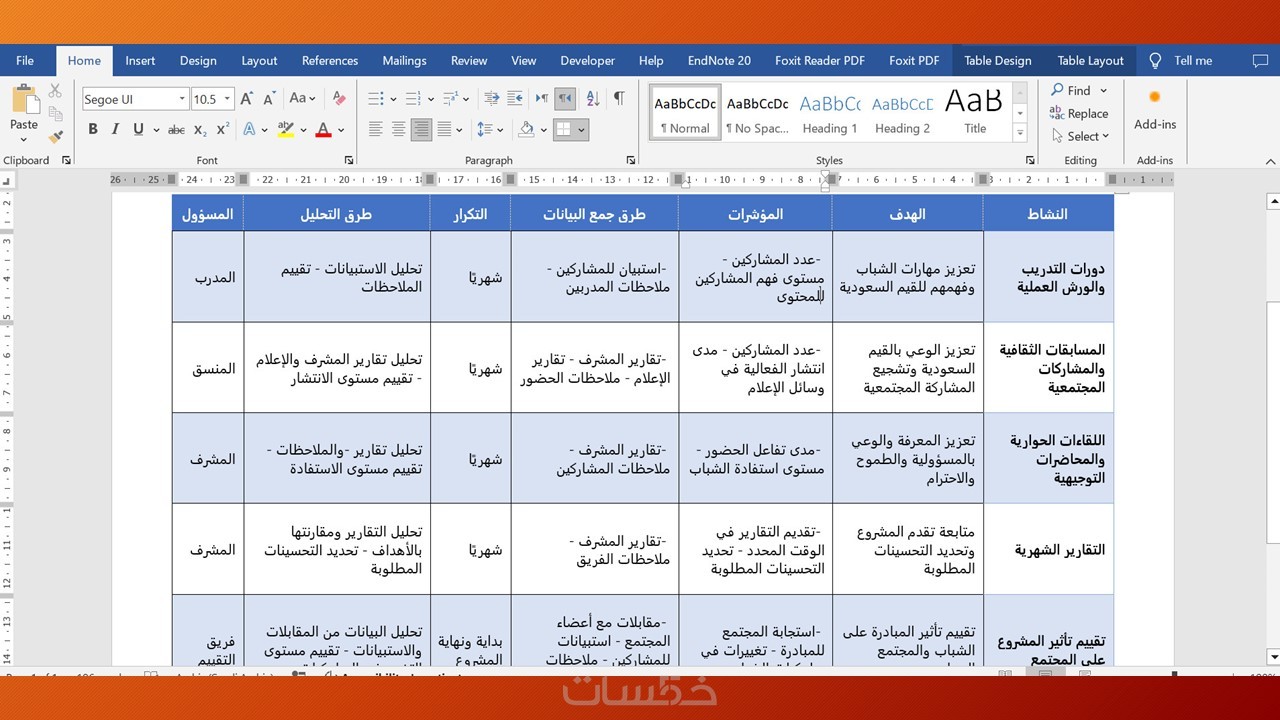
Task: Apply superscript formatting
Action: (x=223, y=129)
